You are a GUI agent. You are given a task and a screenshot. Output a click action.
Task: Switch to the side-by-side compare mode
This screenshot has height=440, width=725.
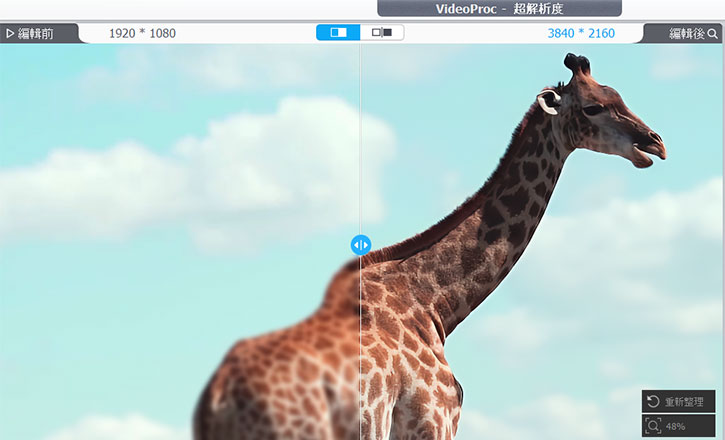pos(382,32)
